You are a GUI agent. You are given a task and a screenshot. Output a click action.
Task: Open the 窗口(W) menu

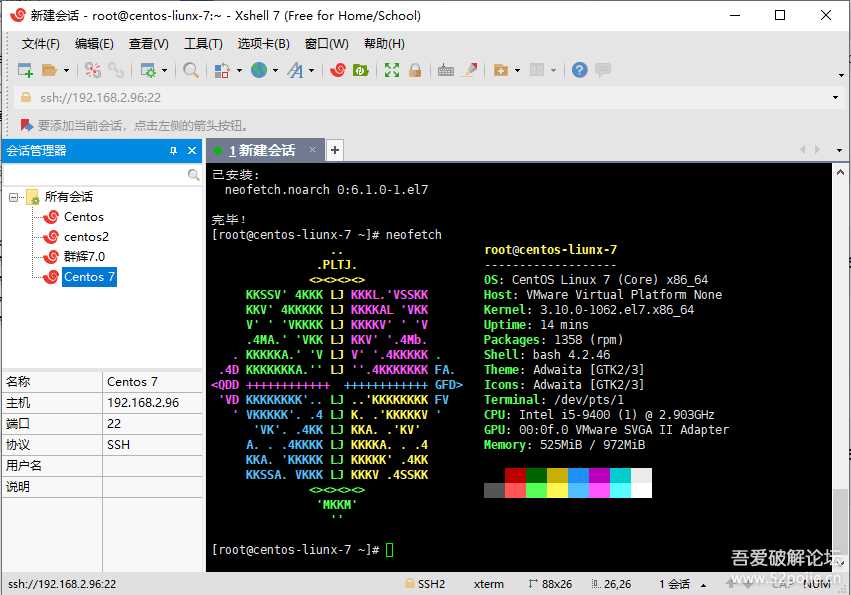pos(327,44)
